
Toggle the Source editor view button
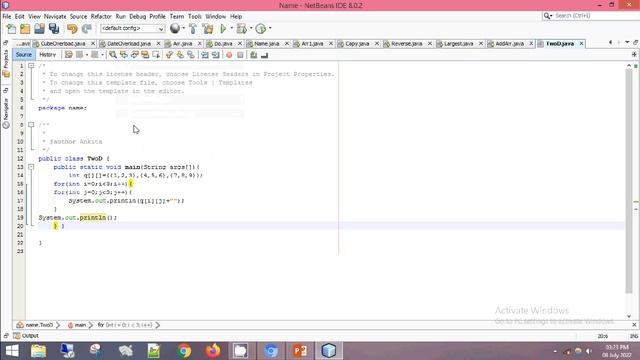point(24,55)
